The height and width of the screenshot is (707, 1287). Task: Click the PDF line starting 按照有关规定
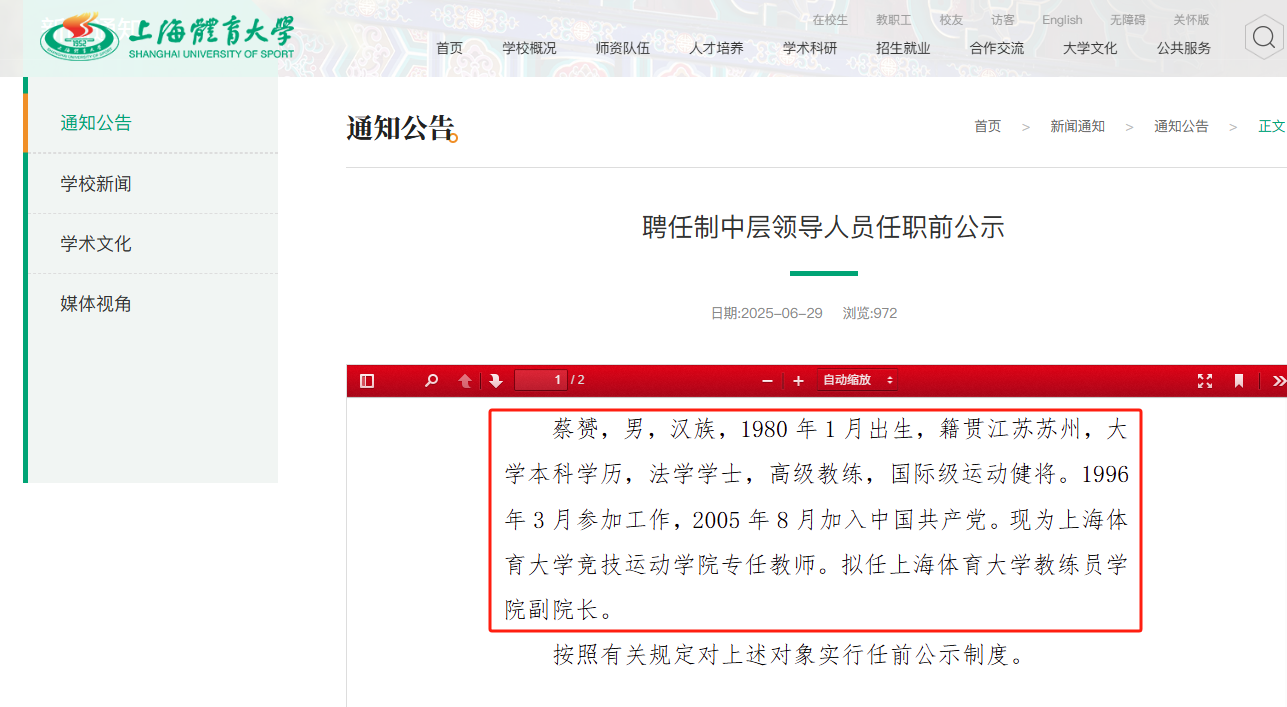click(x=790, y=655)
